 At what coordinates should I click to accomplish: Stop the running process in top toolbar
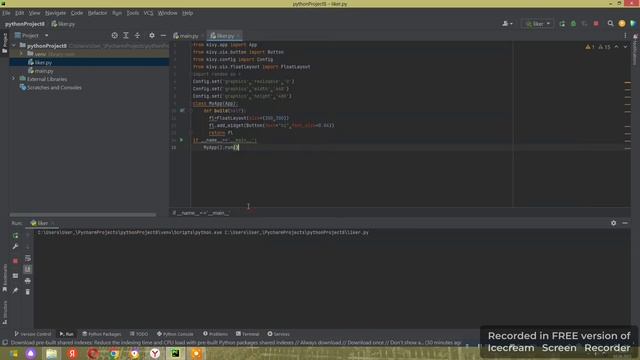point(596,24)
